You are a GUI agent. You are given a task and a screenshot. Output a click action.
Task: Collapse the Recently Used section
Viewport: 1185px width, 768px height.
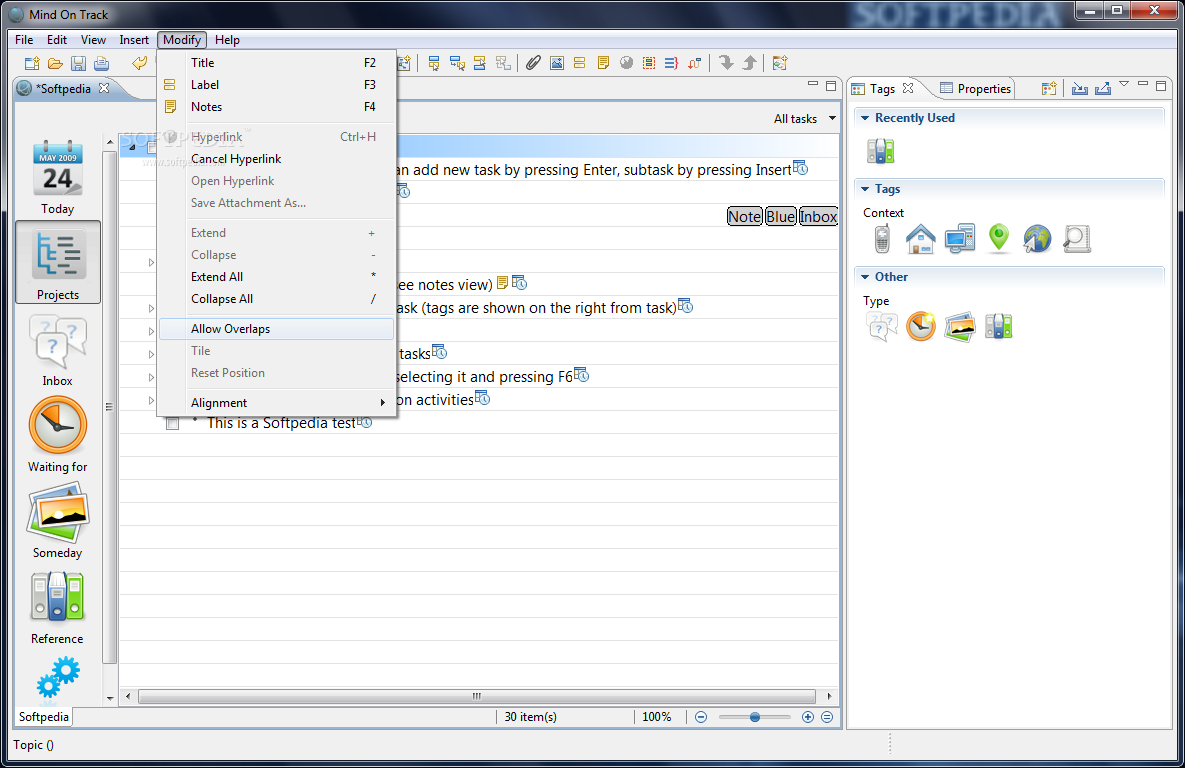tap(865, 118)
